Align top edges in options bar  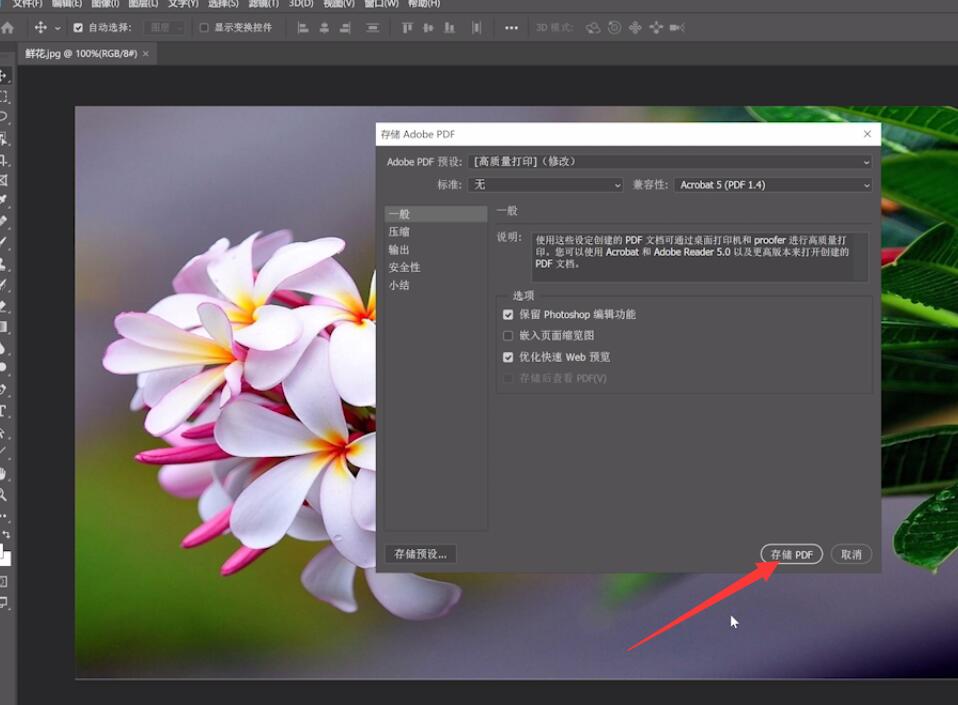click(407, 27)
